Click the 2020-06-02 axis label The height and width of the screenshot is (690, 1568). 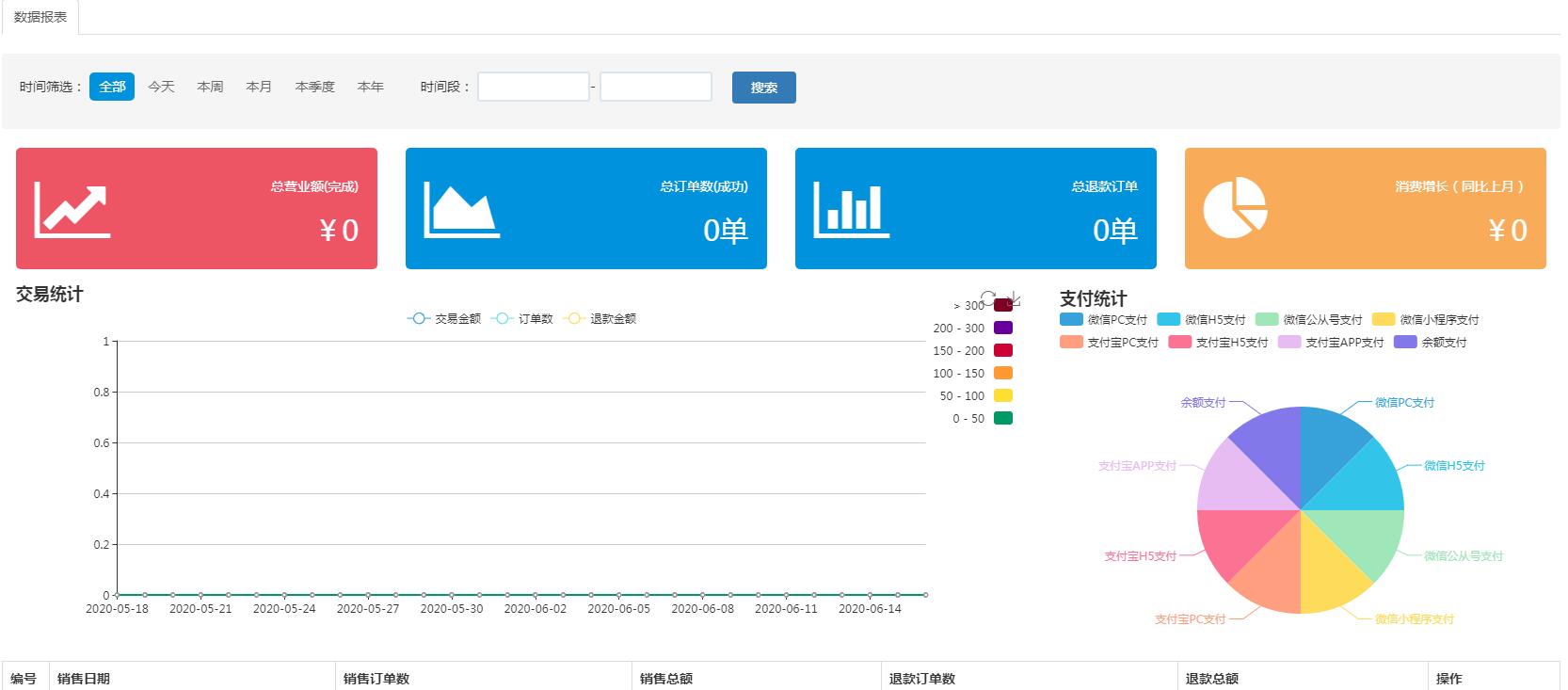[536, 609]
